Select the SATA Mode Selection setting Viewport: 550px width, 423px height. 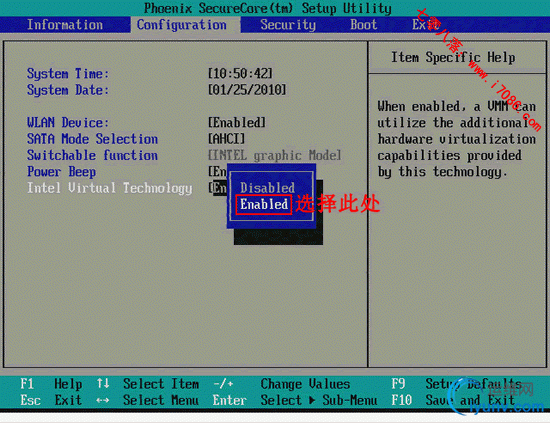(x=92, y=139)
